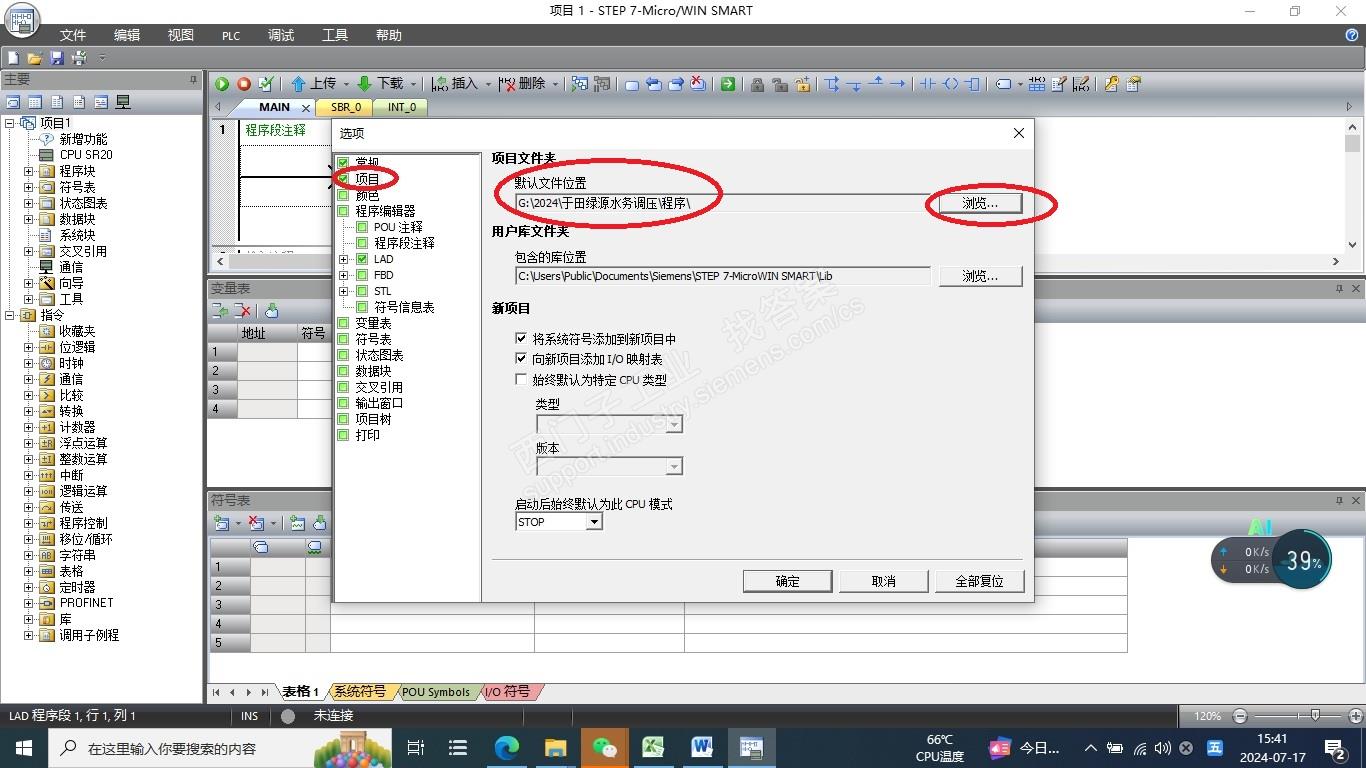Switch to the INT_0 tab
The image size is (1366, 768).
click(402, 107)
